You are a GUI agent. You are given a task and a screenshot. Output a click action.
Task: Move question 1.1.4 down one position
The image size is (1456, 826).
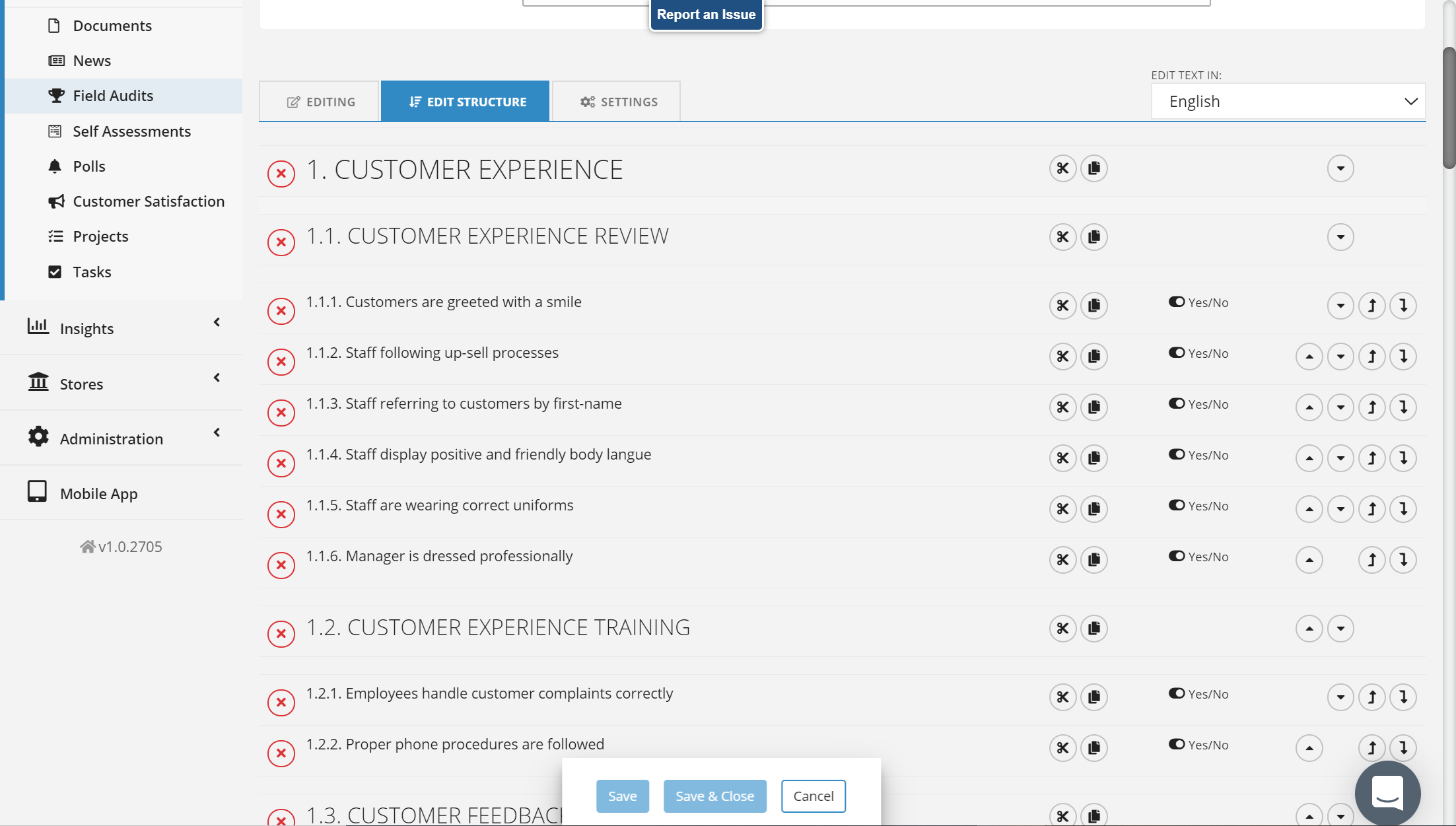tap(1340, 458)
